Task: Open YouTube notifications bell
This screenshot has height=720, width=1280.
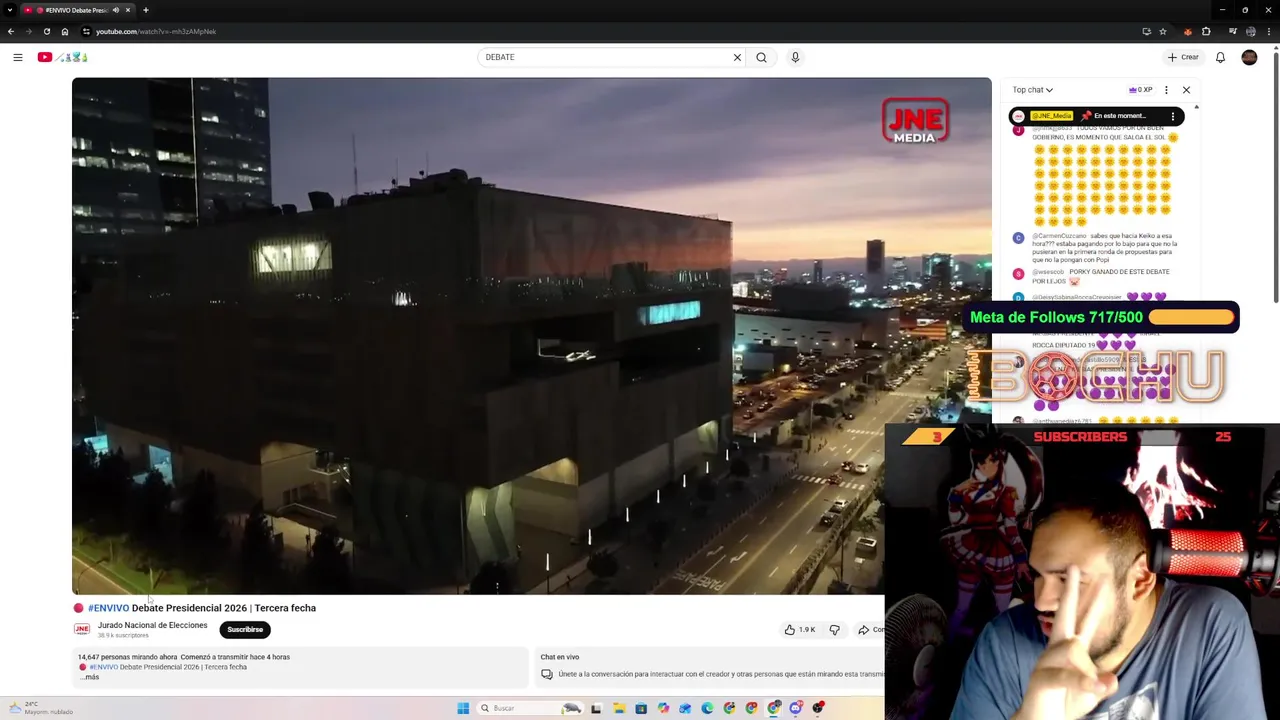Action: pyautogui.click(x=1220, y=57)
